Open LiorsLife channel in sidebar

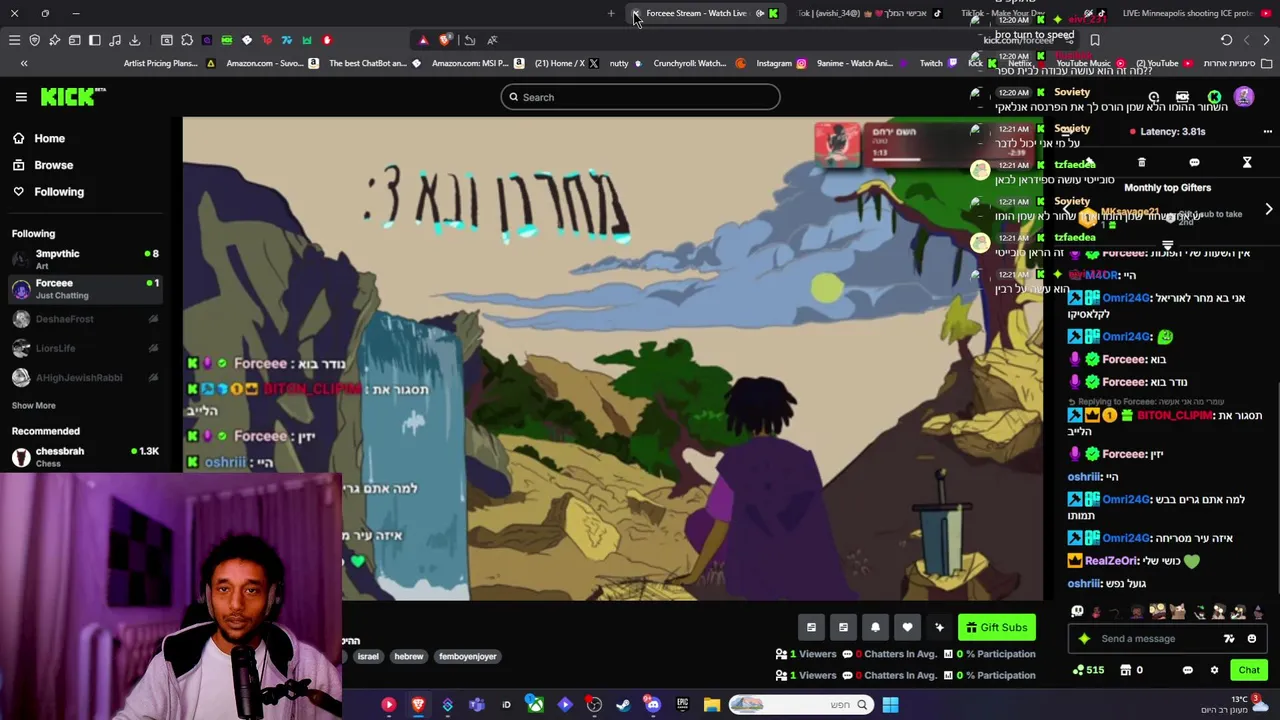[x=86, y=348]
